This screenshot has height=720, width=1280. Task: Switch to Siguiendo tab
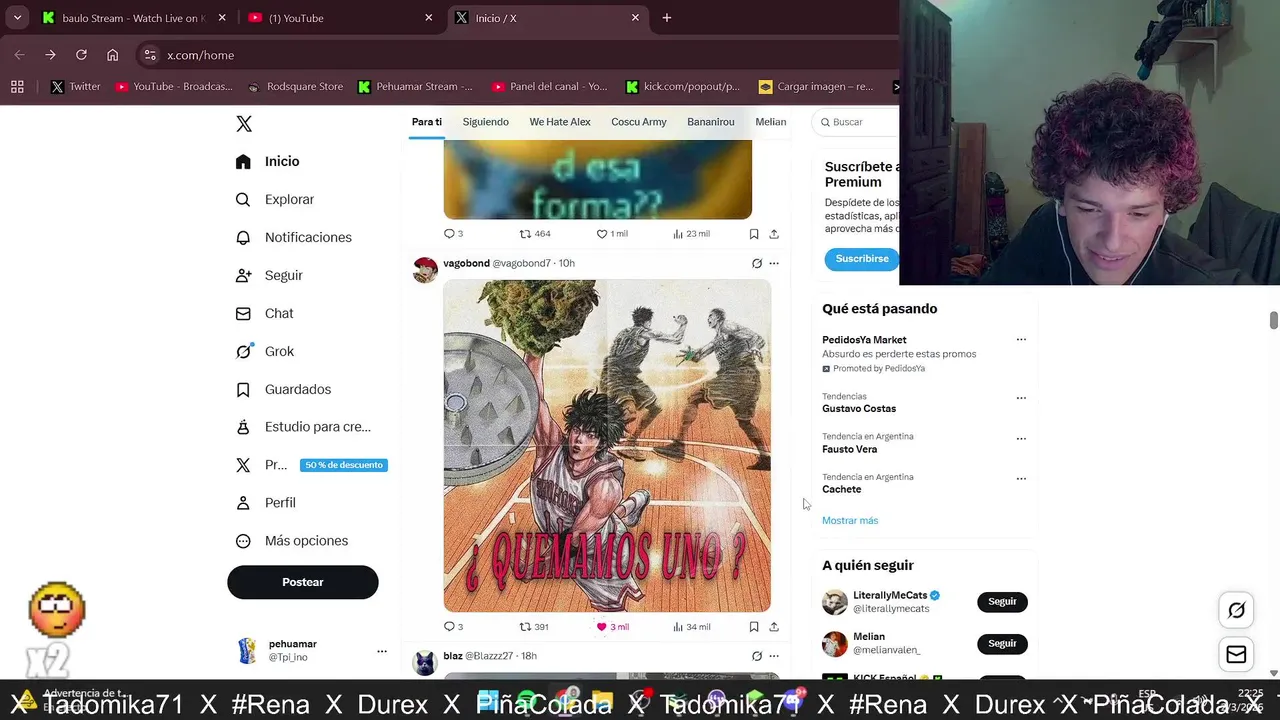(486, 122)
